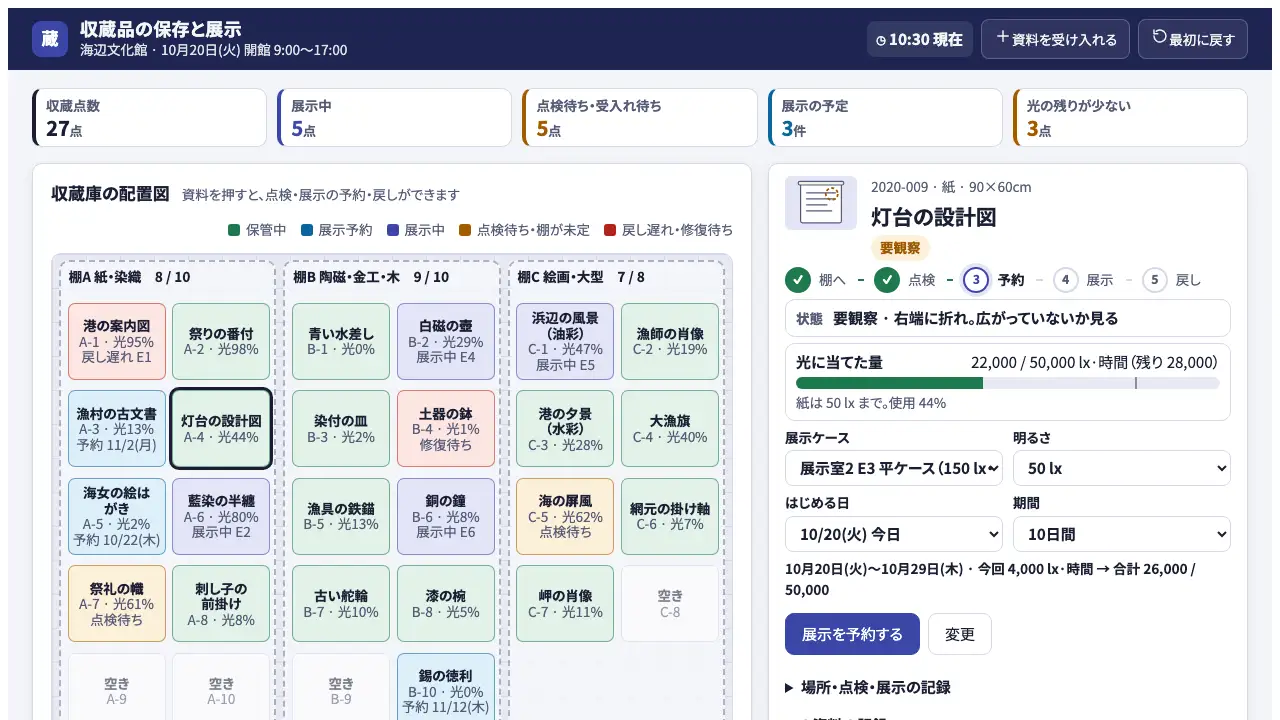Select the 大漁旗 C-4 item

[x=670, y=429]
